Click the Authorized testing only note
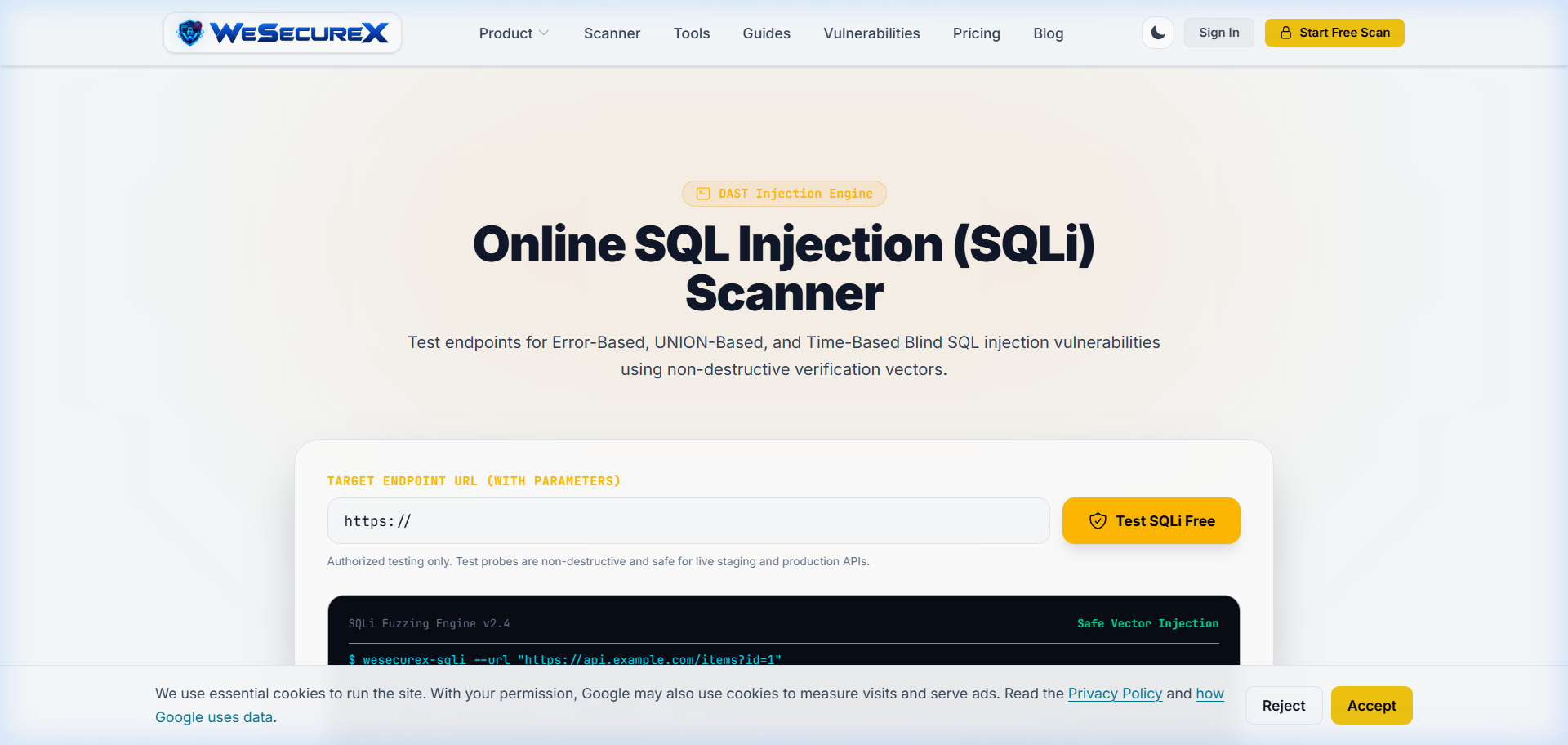Viewport: 1568px width, 745px height. [x=598, y=561]
